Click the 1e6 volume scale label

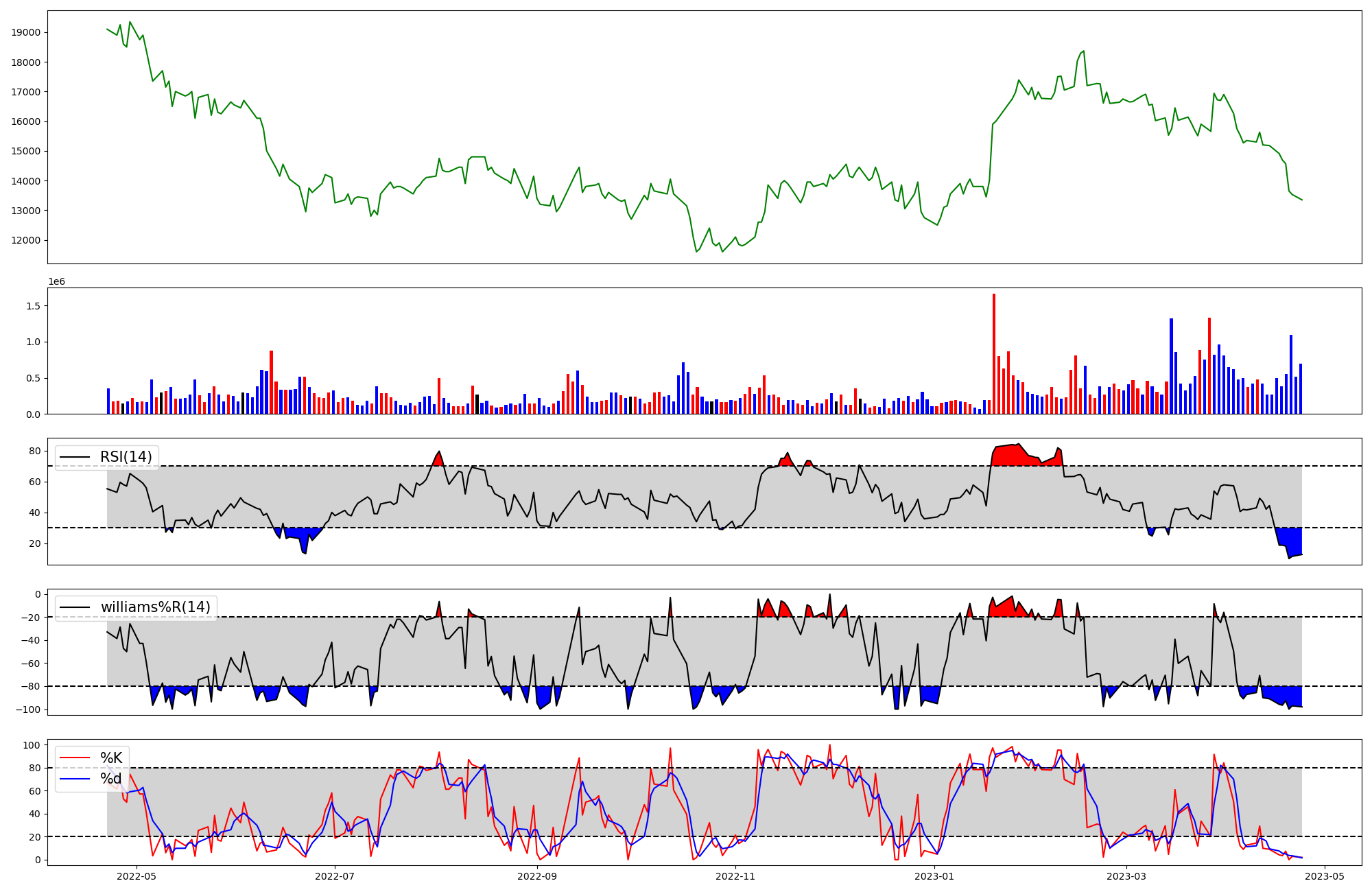coord(56,281)
